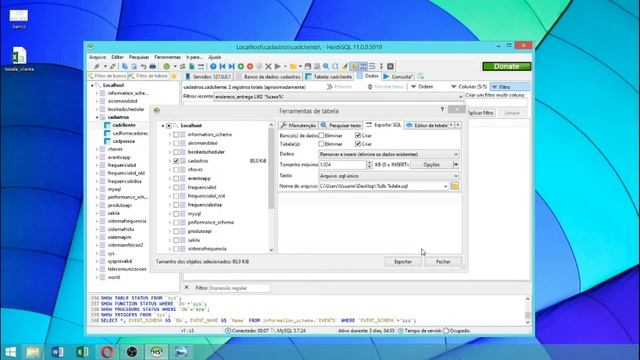Click the favorites star icon beside table filter

[x=174, y=76]
